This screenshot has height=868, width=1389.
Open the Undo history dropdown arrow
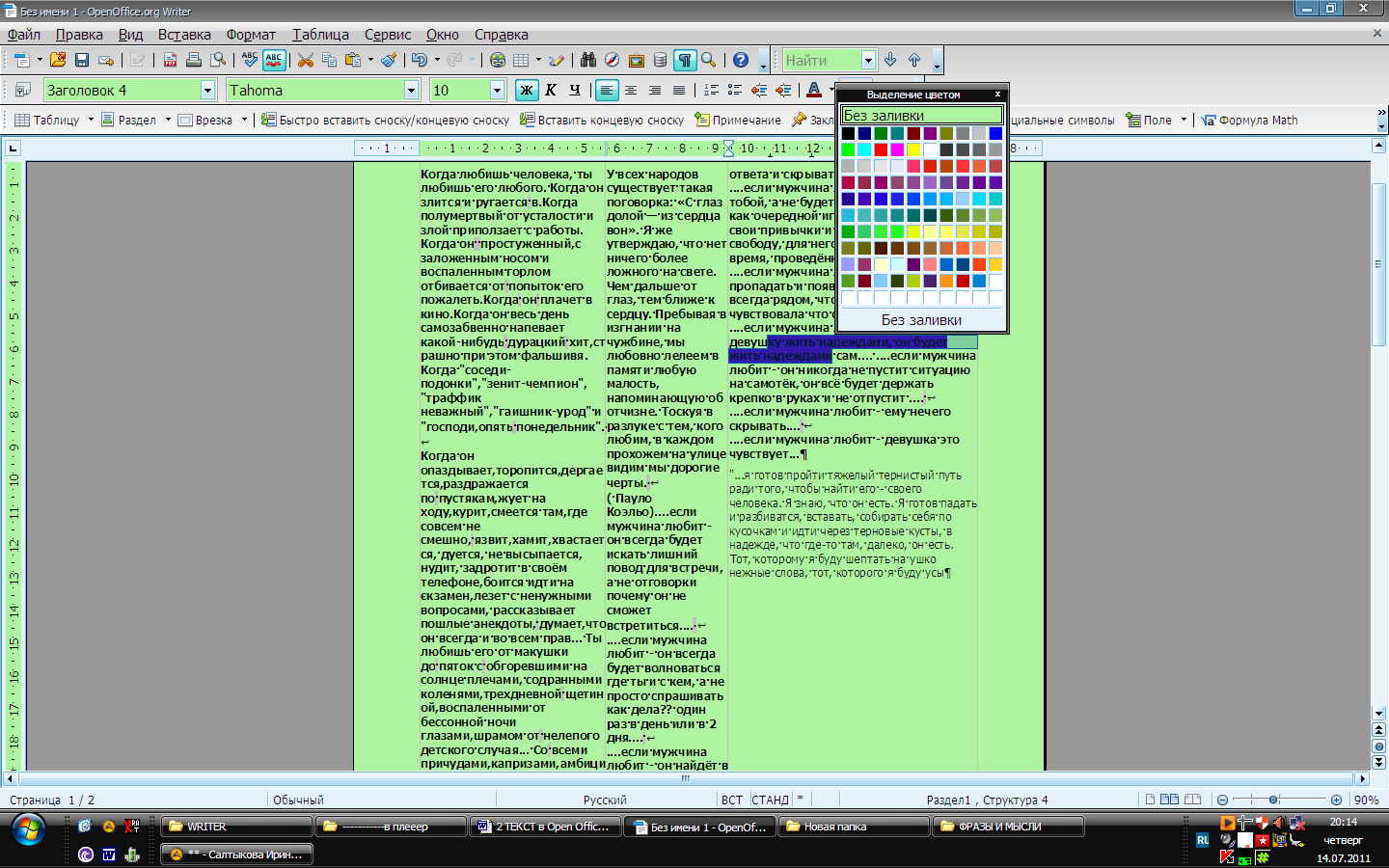point(437,60)
